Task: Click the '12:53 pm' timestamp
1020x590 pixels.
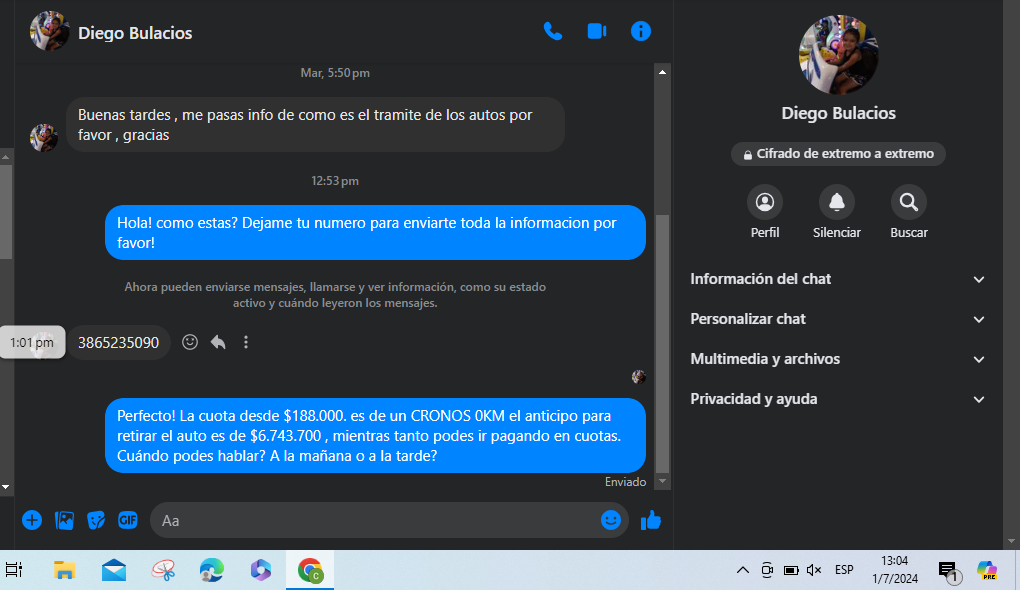Action: (335, 181)
